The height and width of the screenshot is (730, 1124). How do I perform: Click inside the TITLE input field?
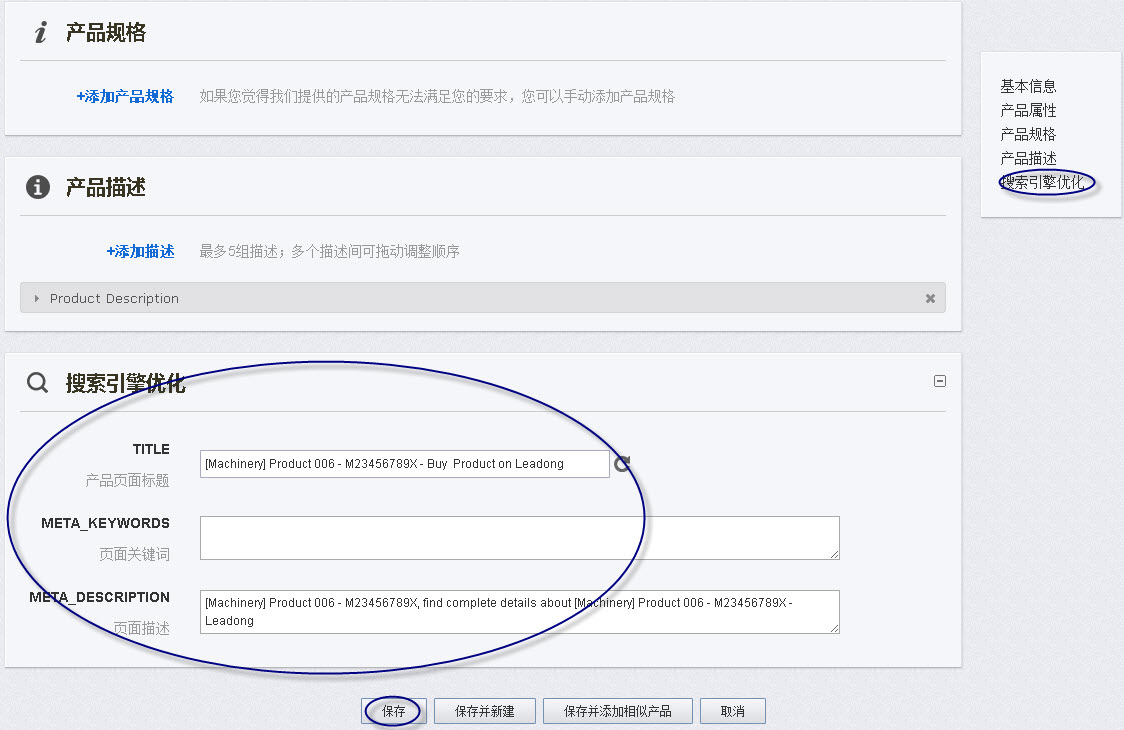[405, 463]
